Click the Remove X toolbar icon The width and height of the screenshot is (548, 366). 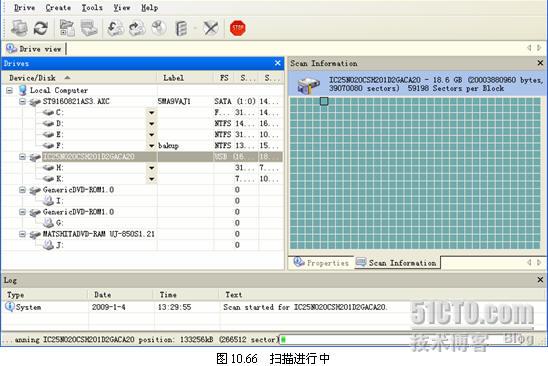(x=211, y=28)
